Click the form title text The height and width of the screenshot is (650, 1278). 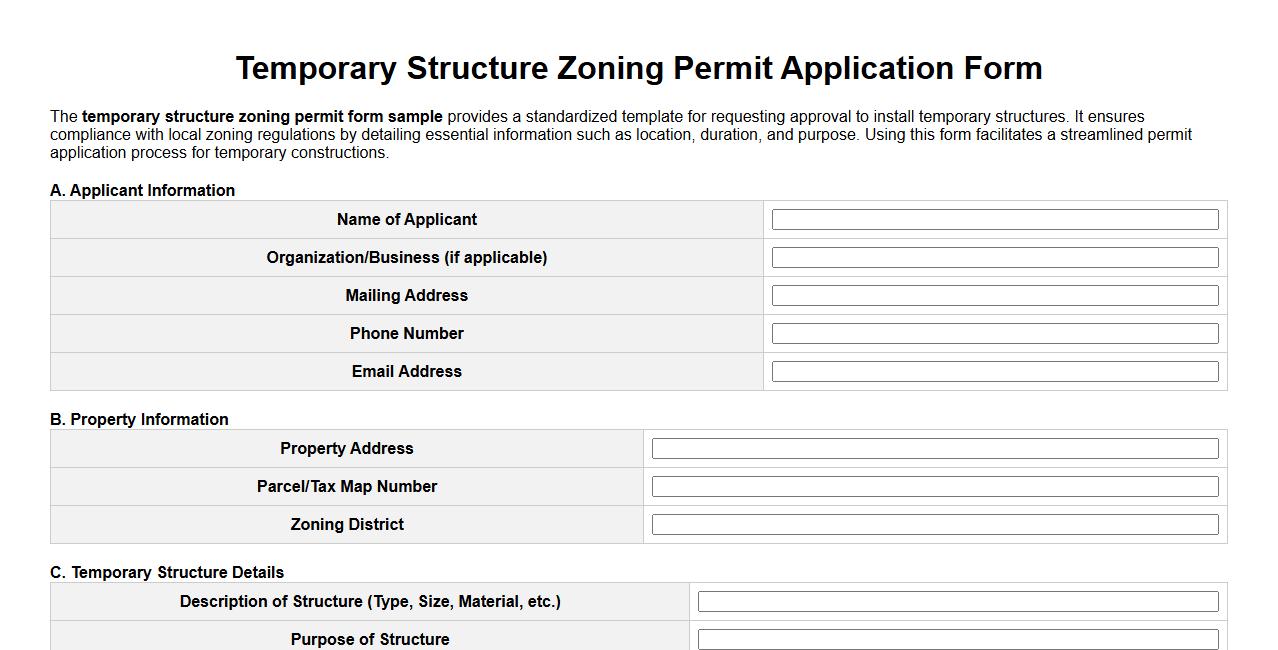tap(639, 68)
